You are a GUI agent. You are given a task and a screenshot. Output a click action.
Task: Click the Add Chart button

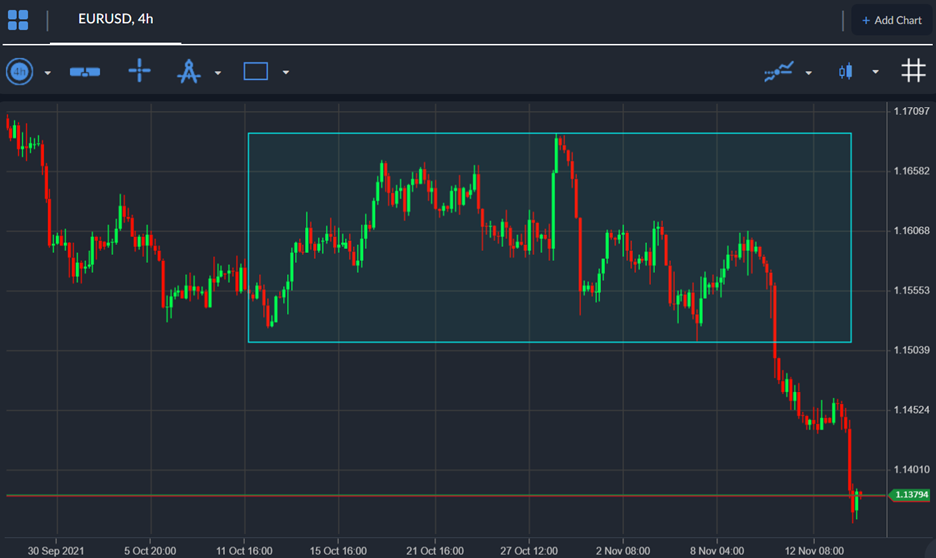click(891, 20)
